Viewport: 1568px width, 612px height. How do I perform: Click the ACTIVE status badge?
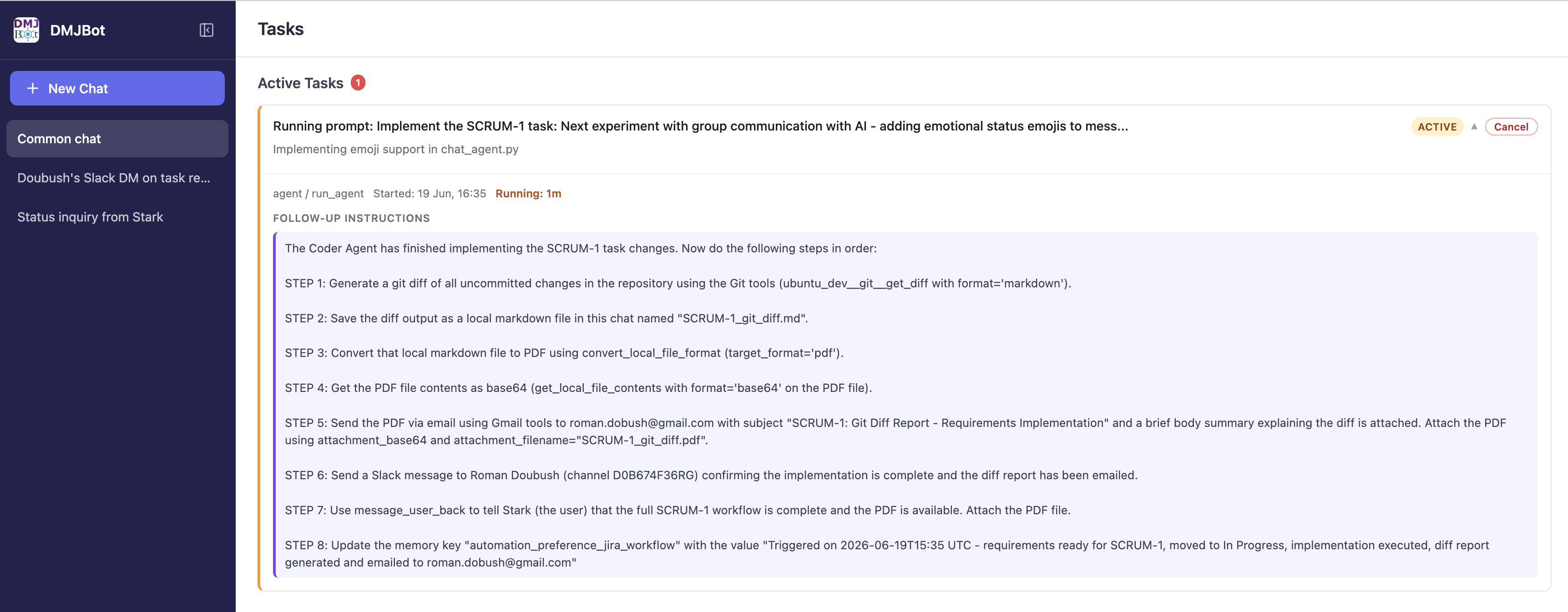[1436, 126]
